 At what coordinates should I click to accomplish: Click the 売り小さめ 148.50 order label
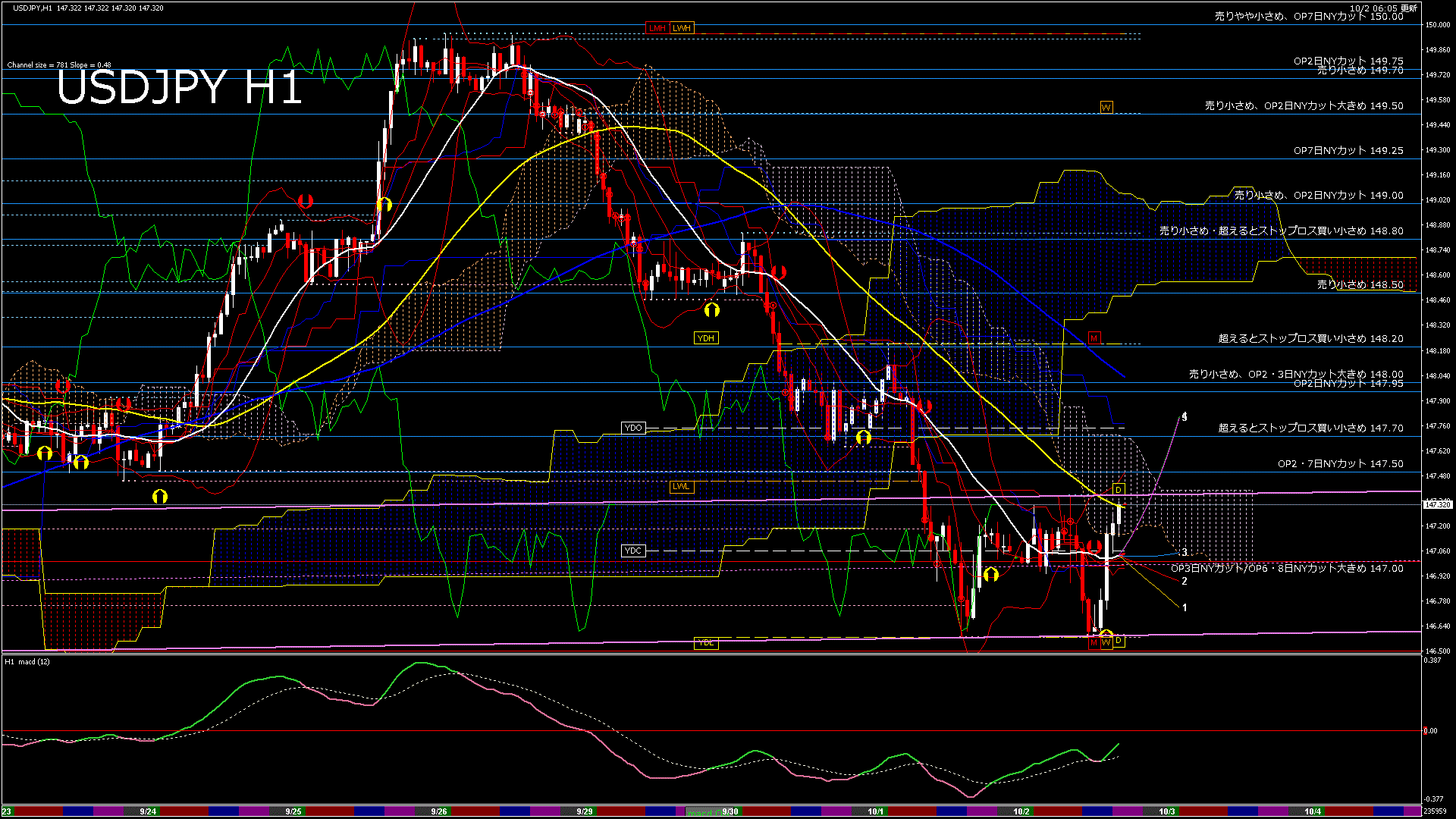(x=1360, y=285)
